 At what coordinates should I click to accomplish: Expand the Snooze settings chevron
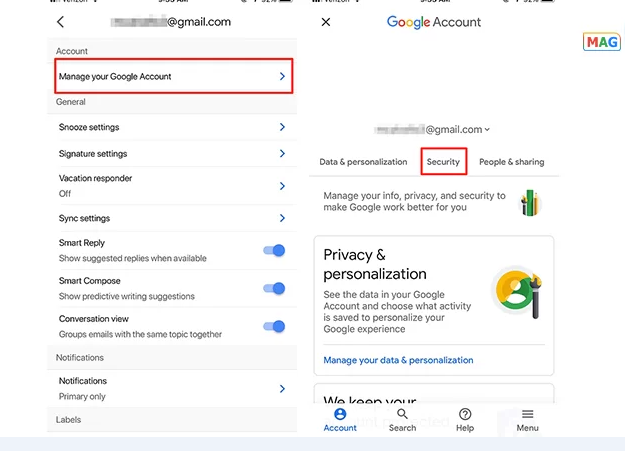coord(282,127)
